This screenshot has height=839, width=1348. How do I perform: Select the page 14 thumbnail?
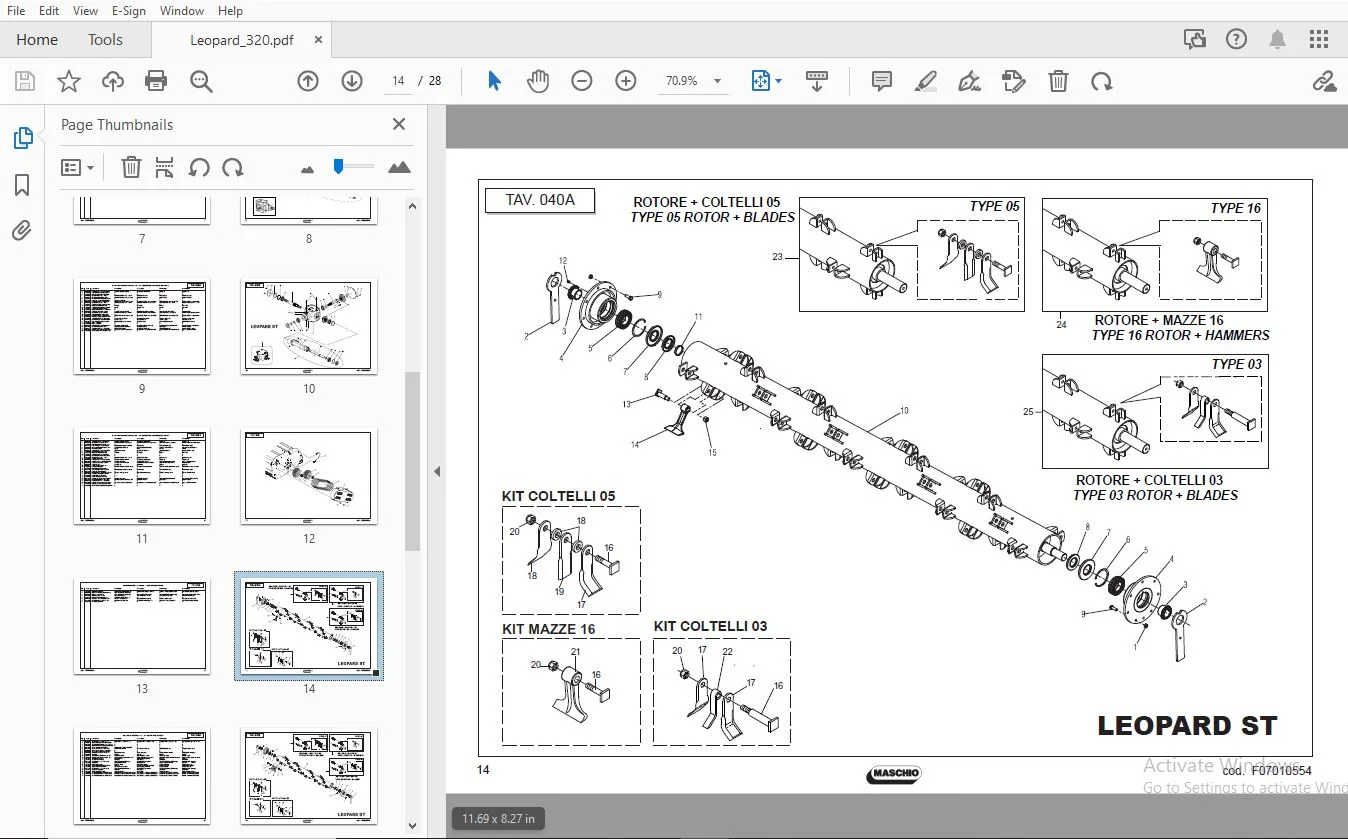coord(309,626)
